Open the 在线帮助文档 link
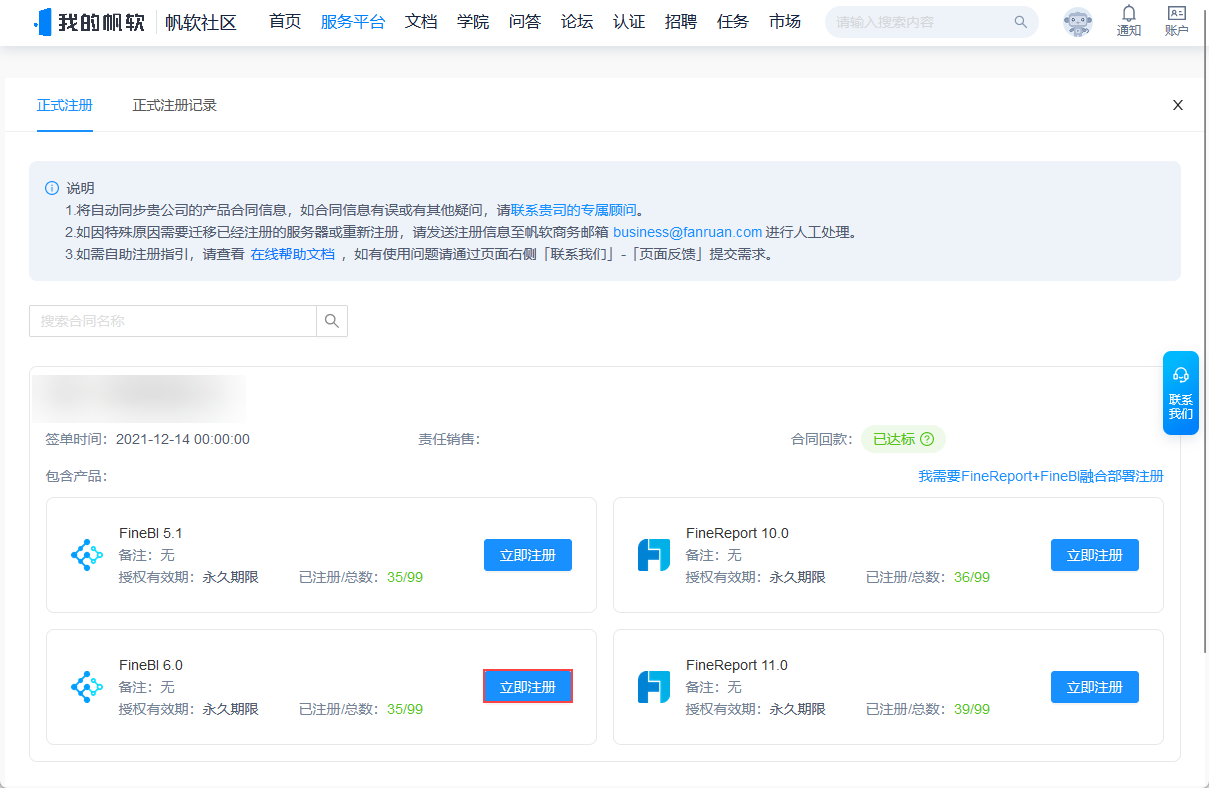 (x=293, y=254)
